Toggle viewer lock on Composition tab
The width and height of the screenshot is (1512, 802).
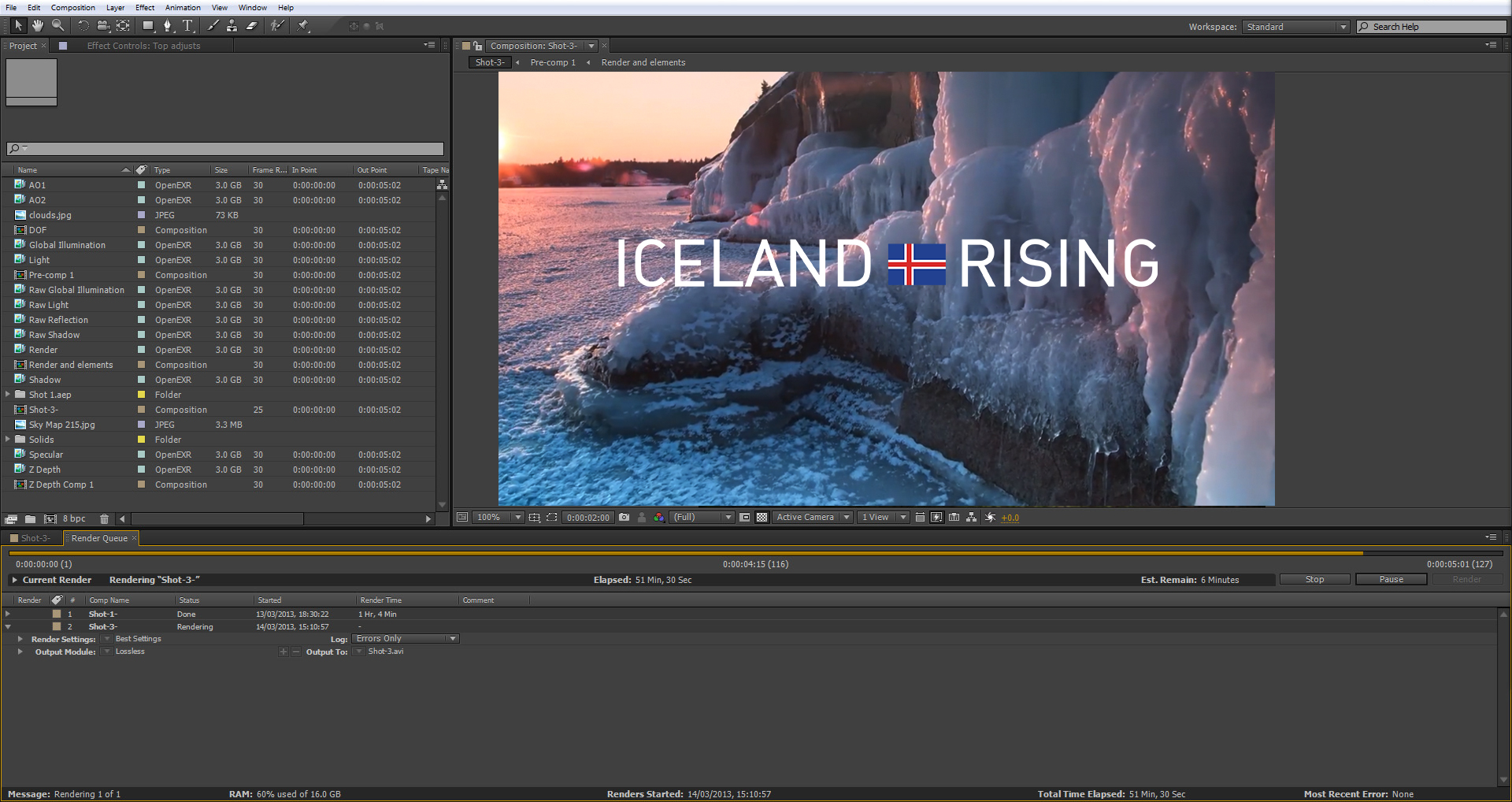(x=478, y=46)
